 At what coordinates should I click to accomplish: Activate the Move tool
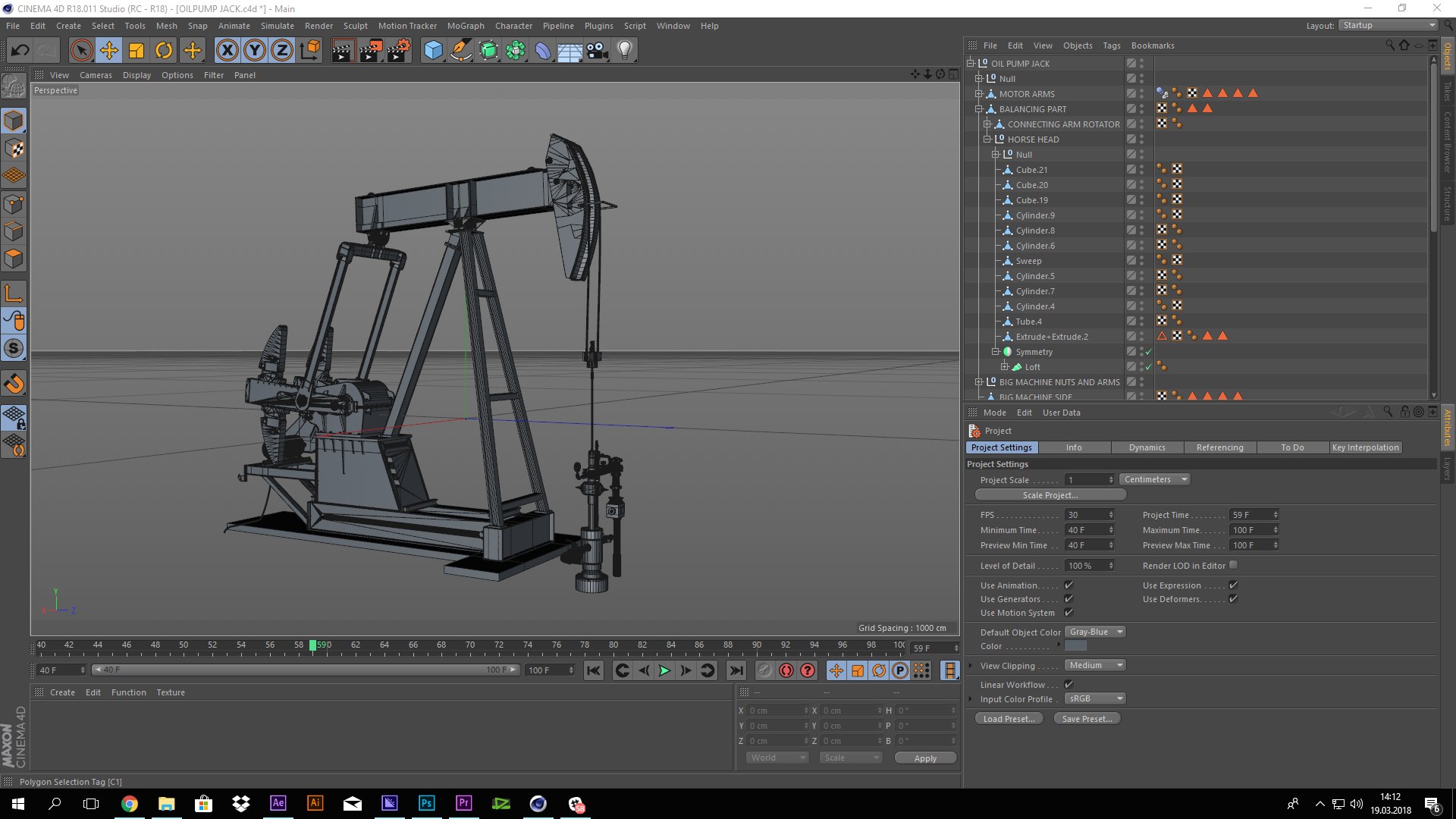coord(109,51)
